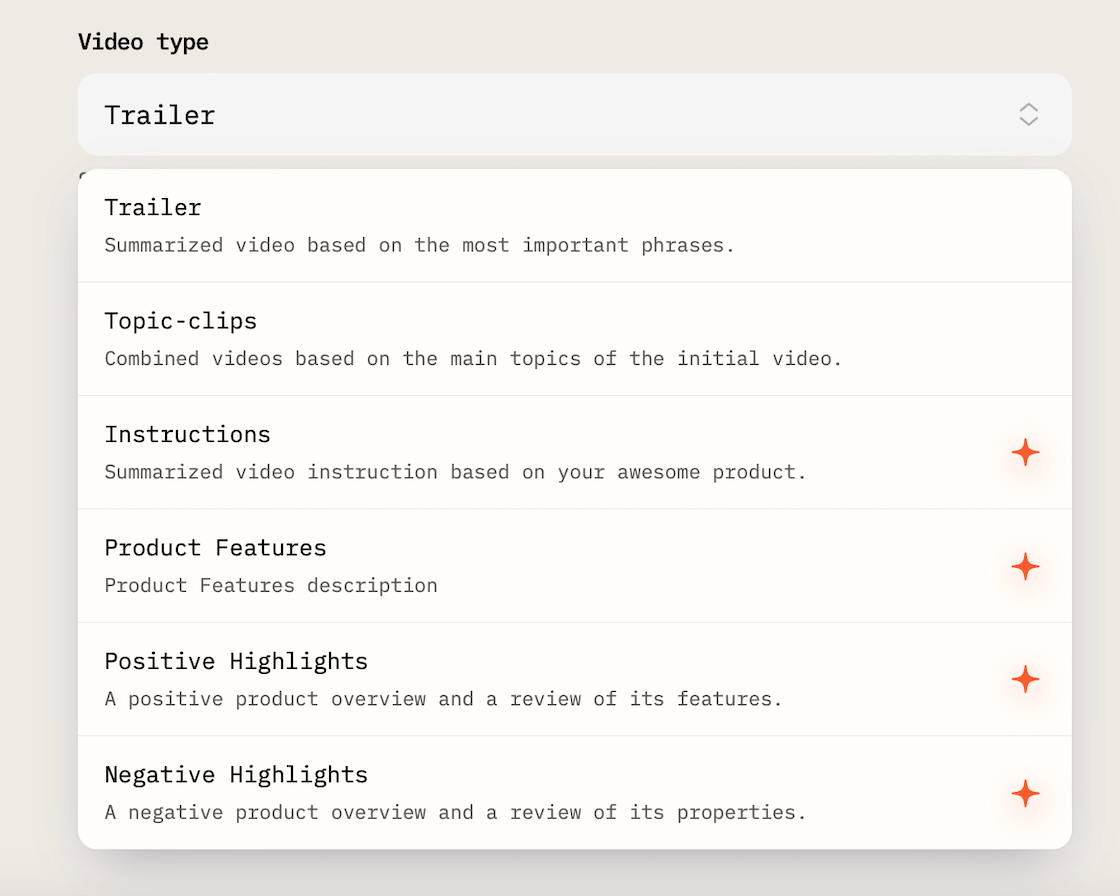
Task: Select the Product Features option title
Action: tap(215, 548)
